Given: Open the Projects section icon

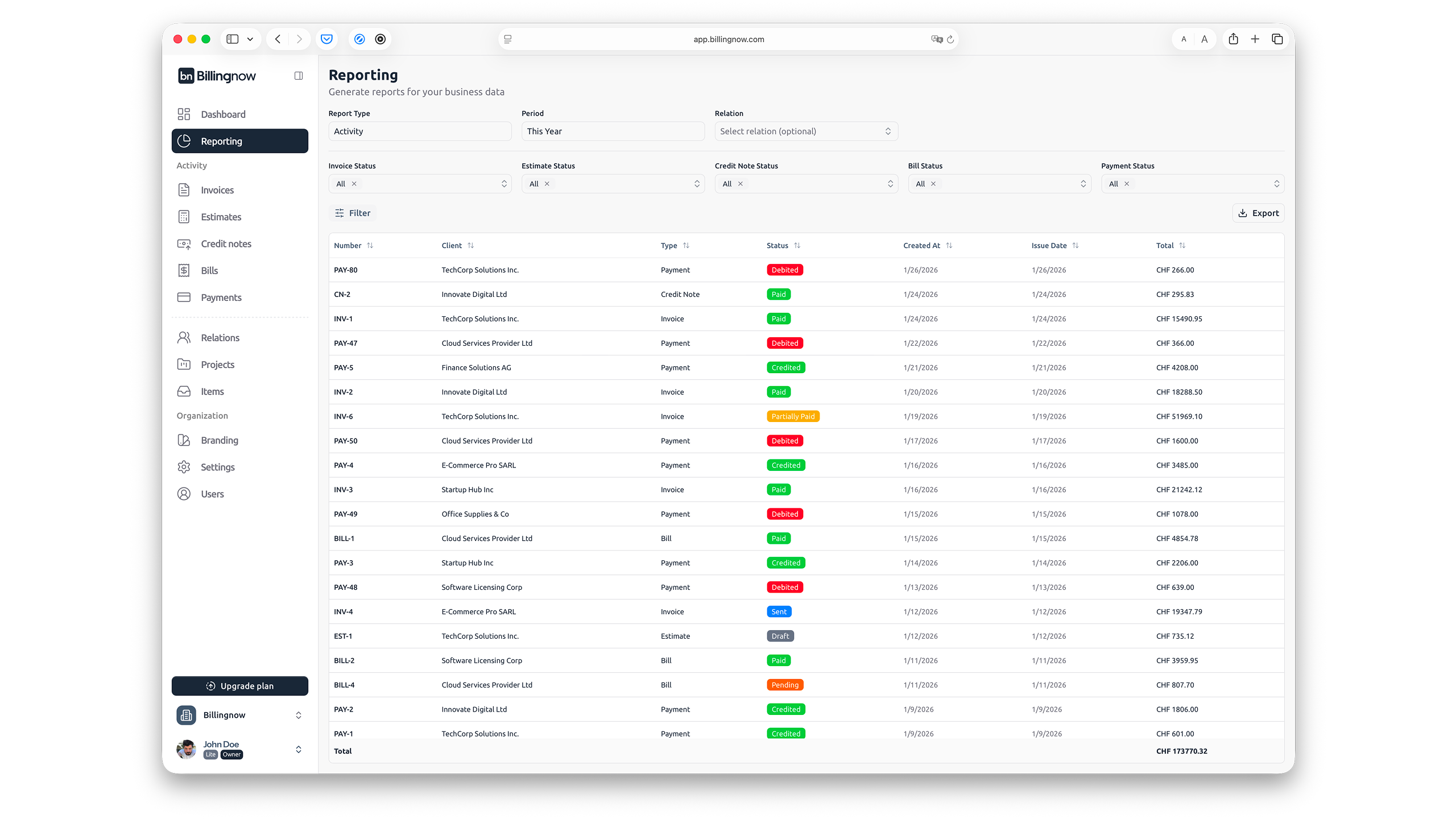Looking at the screenshot, I should (x=184, y=364).
